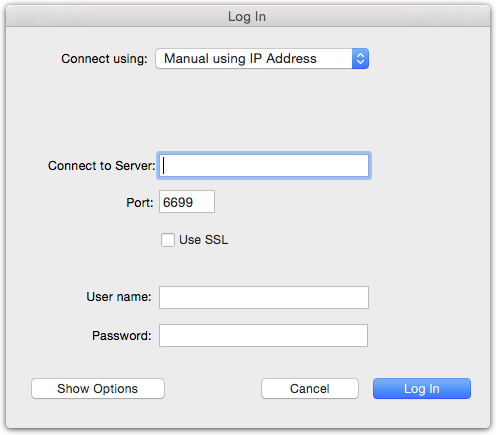This screenshot has height=435, width=496.
Task: Click the Log In title bar
Action: coord(248,16)
